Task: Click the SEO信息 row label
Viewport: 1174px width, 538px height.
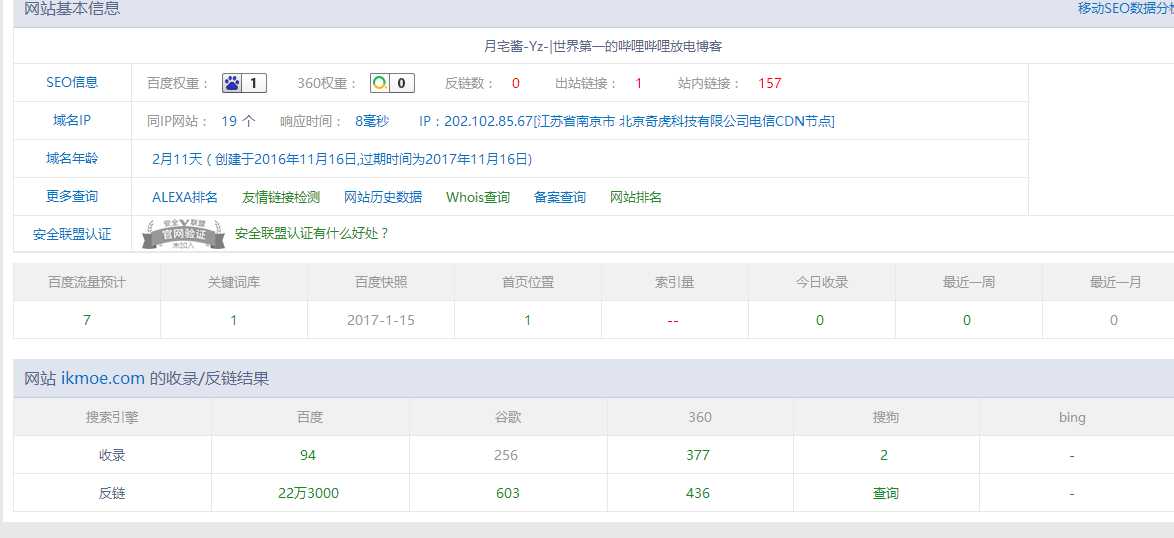Action: [x=72, y=82]
